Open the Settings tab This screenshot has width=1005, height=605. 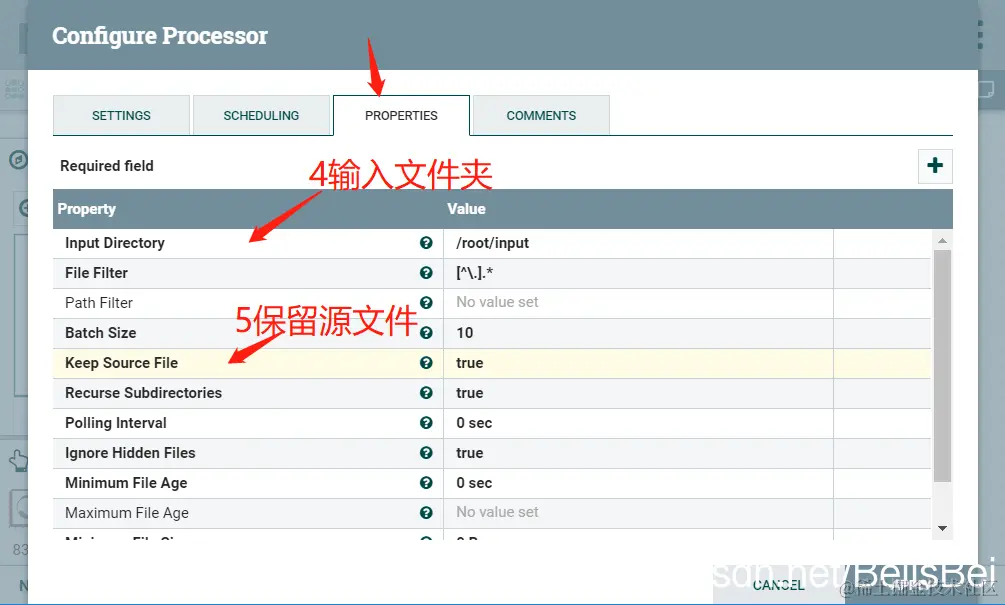point(121,115)
